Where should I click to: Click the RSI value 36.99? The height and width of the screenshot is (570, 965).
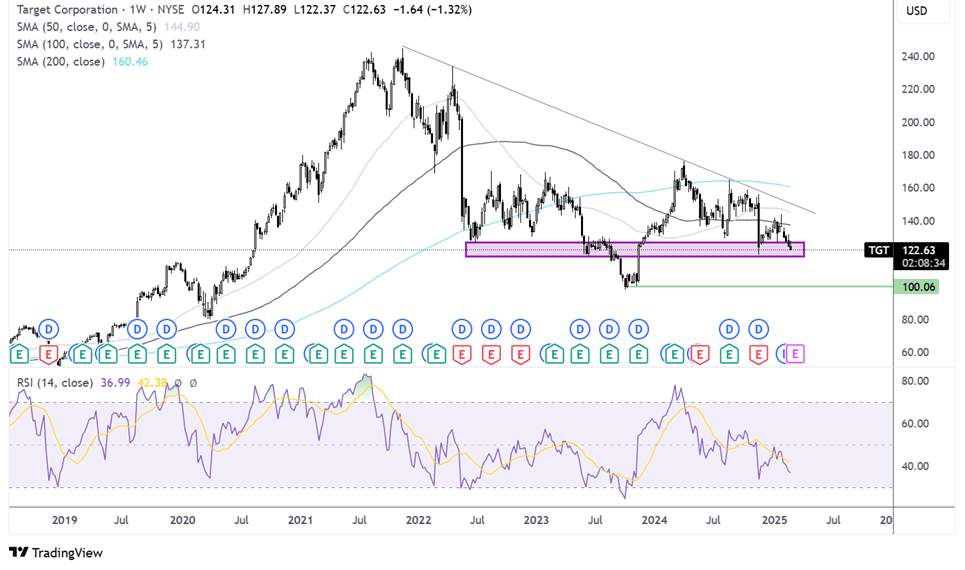coord(115,383)
